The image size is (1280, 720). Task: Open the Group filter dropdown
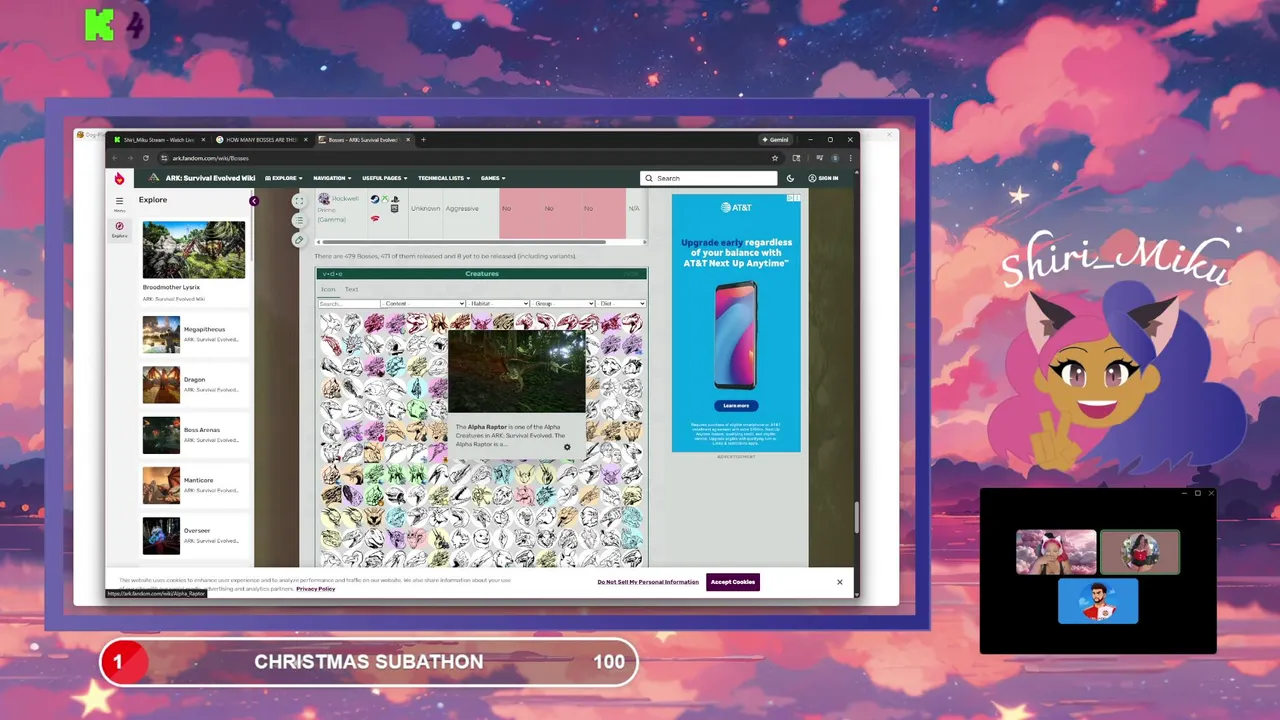[563, 303]
